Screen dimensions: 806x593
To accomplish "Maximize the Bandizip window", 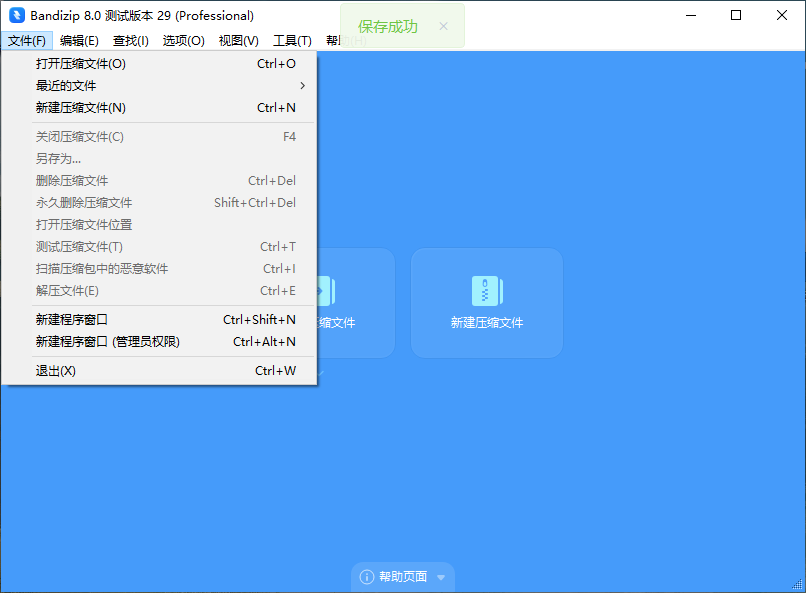I will pyautogui.click(x=736, y=15).
